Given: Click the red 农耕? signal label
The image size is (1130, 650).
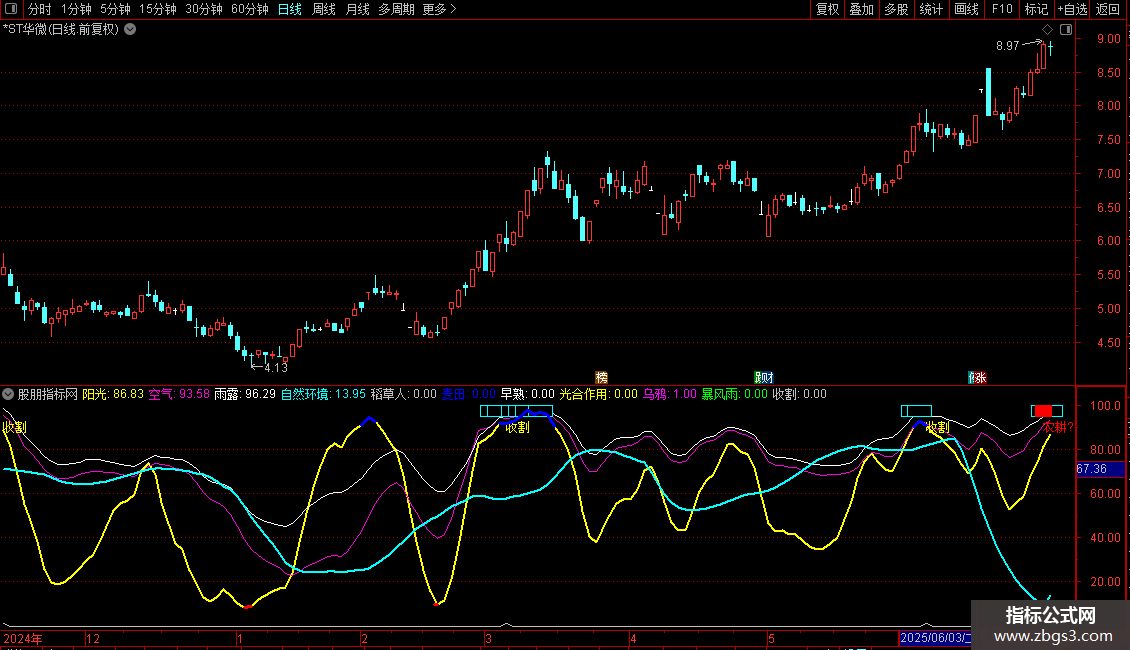Looking at the screenshot, I should tap(1058, 427).
